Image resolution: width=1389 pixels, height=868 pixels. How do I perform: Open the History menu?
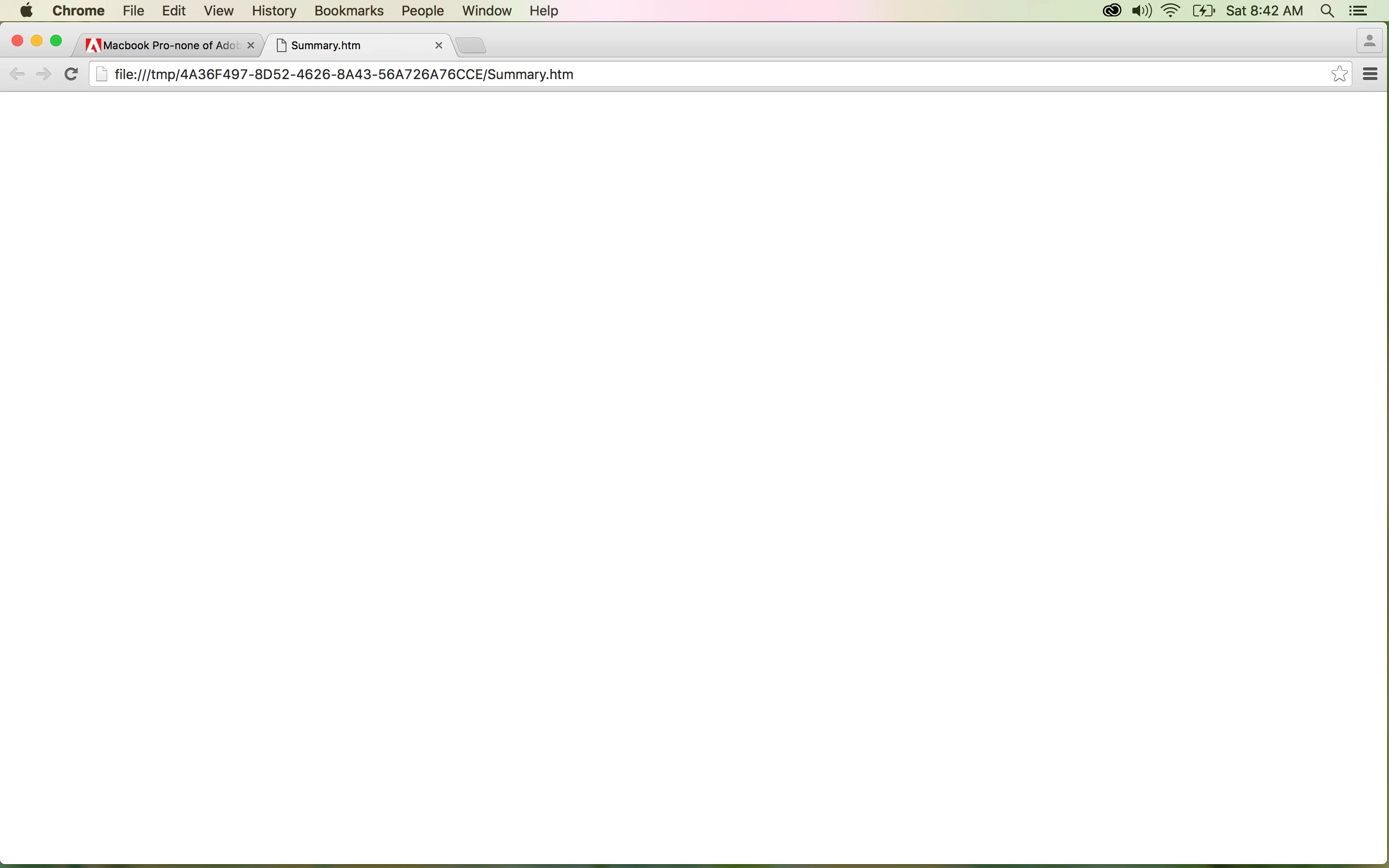coord(274,11)
